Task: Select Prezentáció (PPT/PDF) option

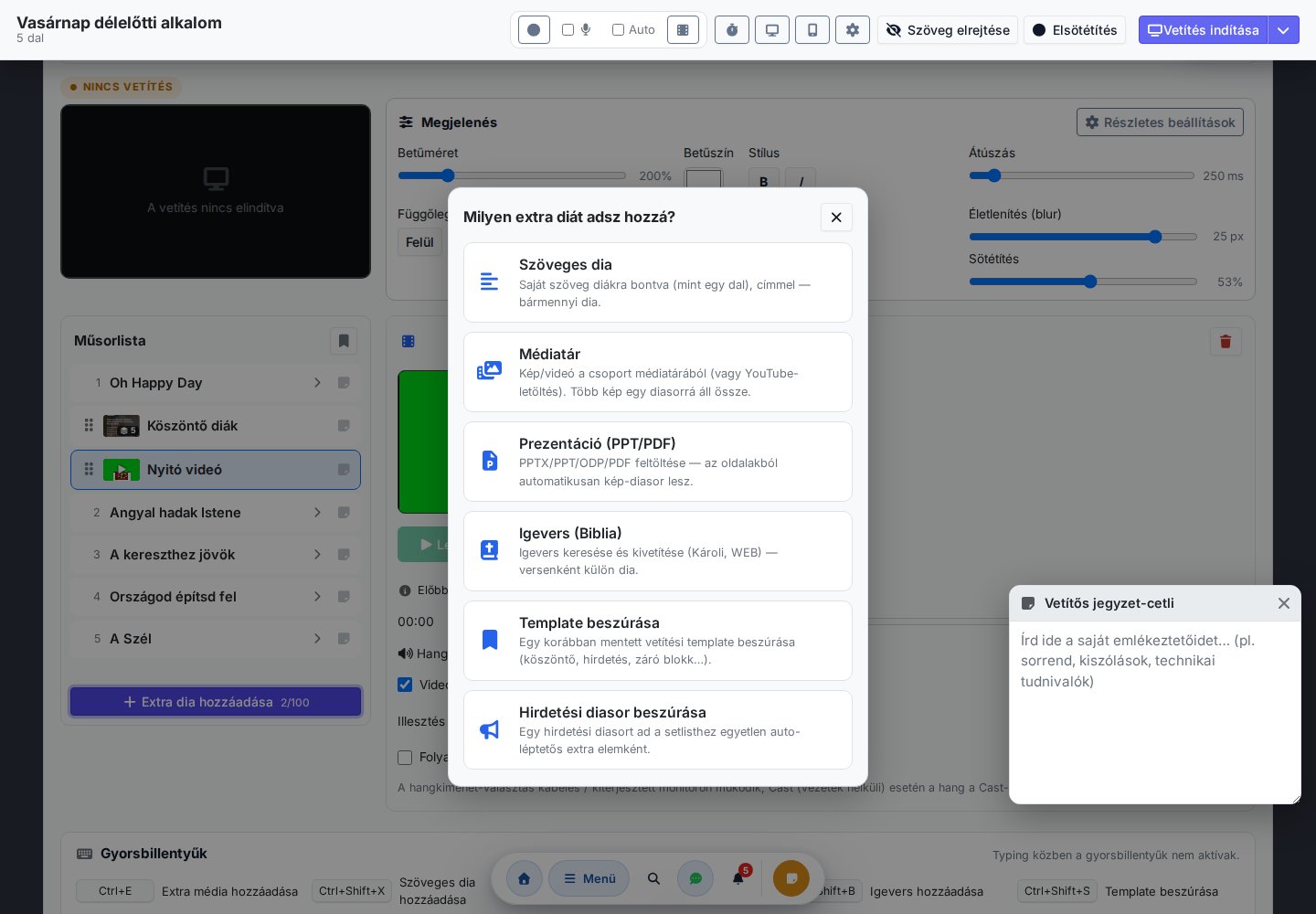Action: pos(658,462)
